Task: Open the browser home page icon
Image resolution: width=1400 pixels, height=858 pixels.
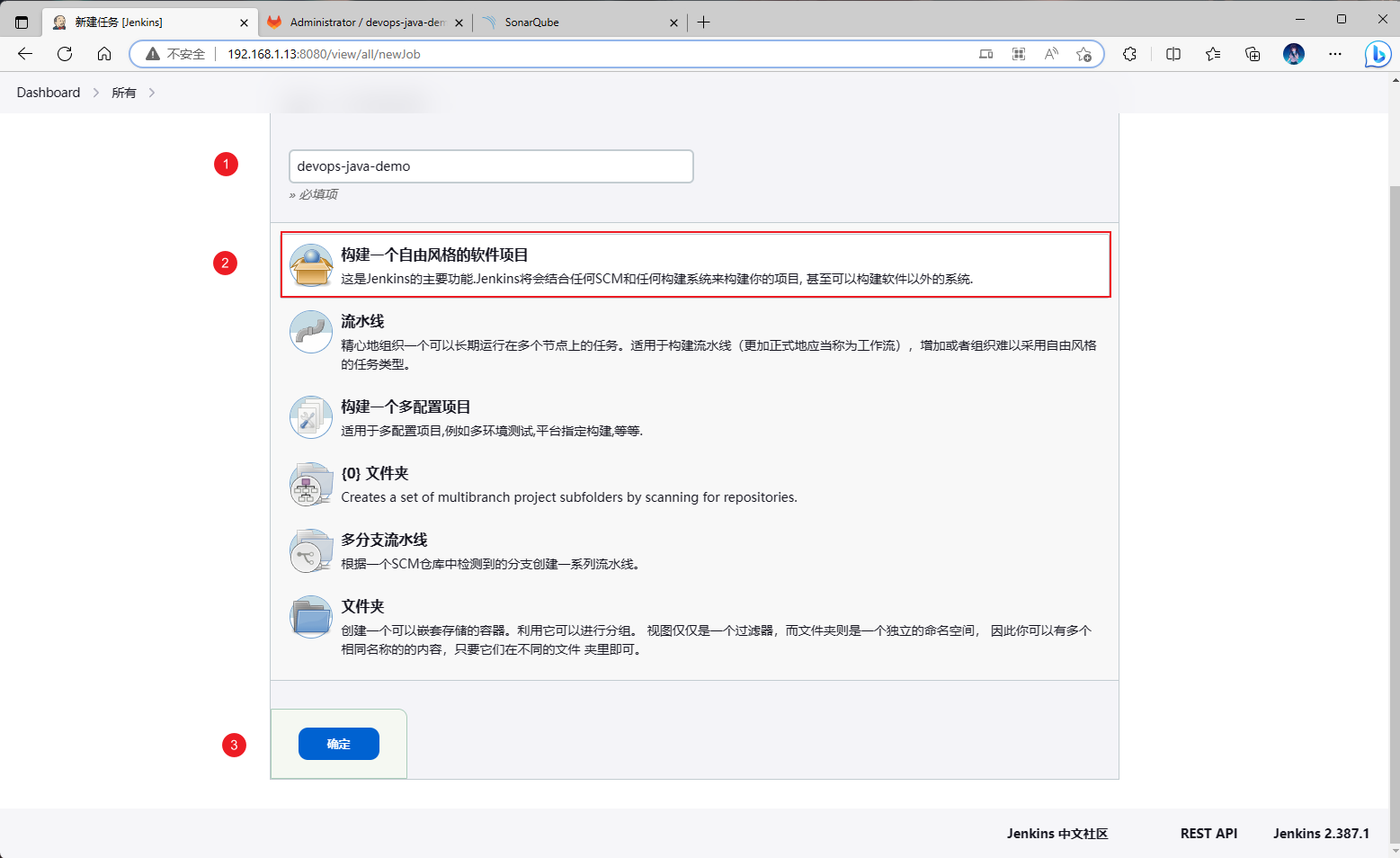Action: coord(104,54)
